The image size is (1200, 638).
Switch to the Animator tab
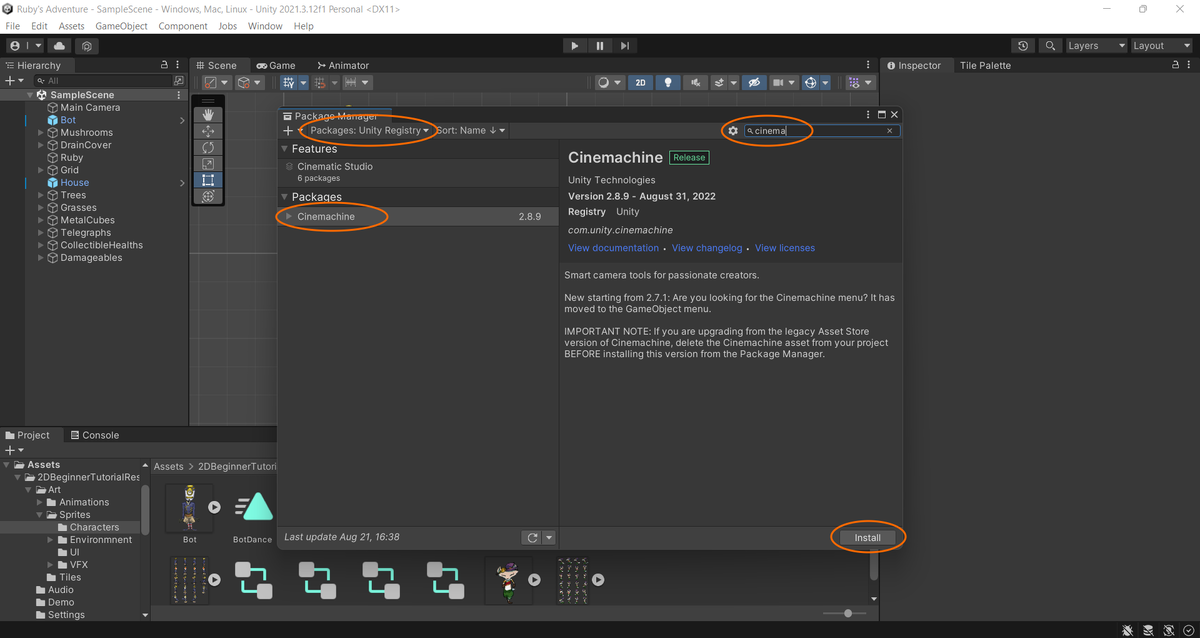[x=342, y=65]
